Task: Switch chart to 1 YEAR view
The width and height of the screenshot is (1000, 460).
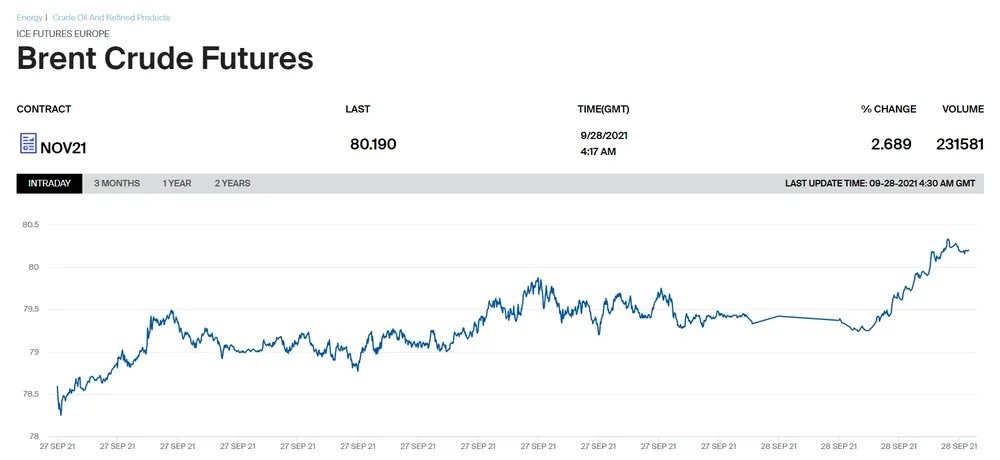Action: pyautogui.click(x=177, y=183)
